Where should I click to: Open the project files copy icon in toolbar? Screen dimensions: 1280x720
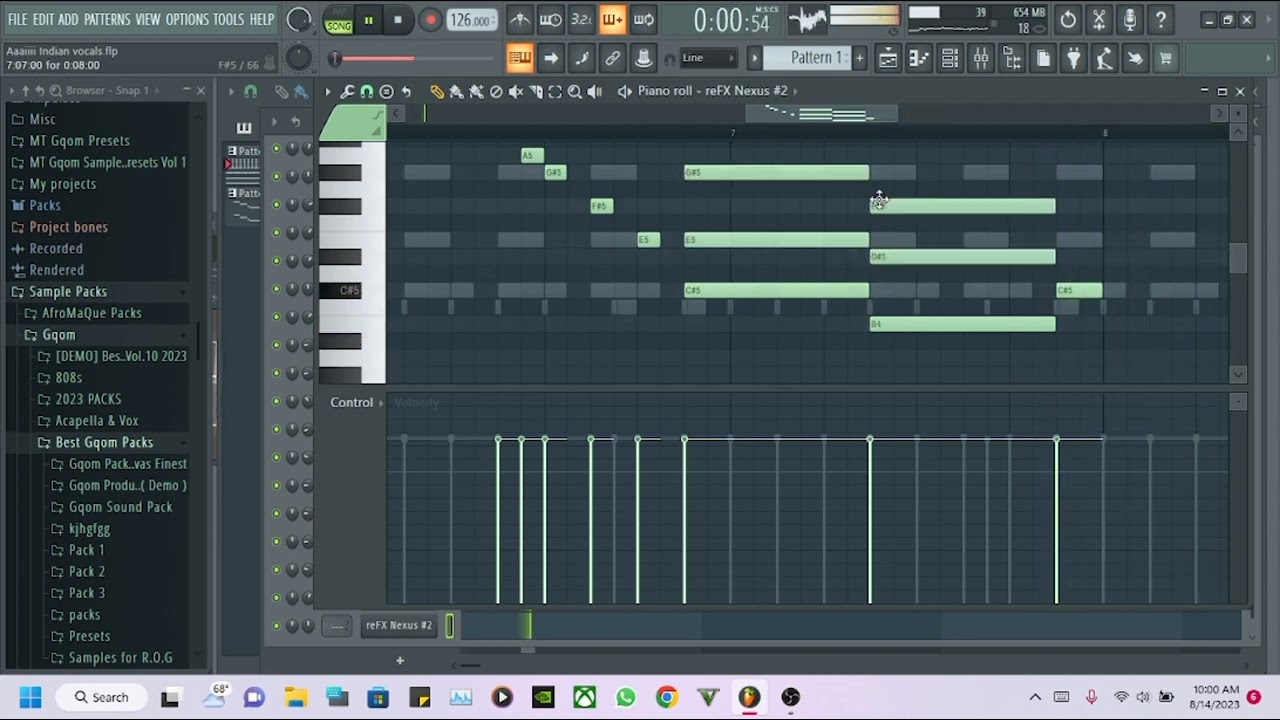tap(1043, 59)
